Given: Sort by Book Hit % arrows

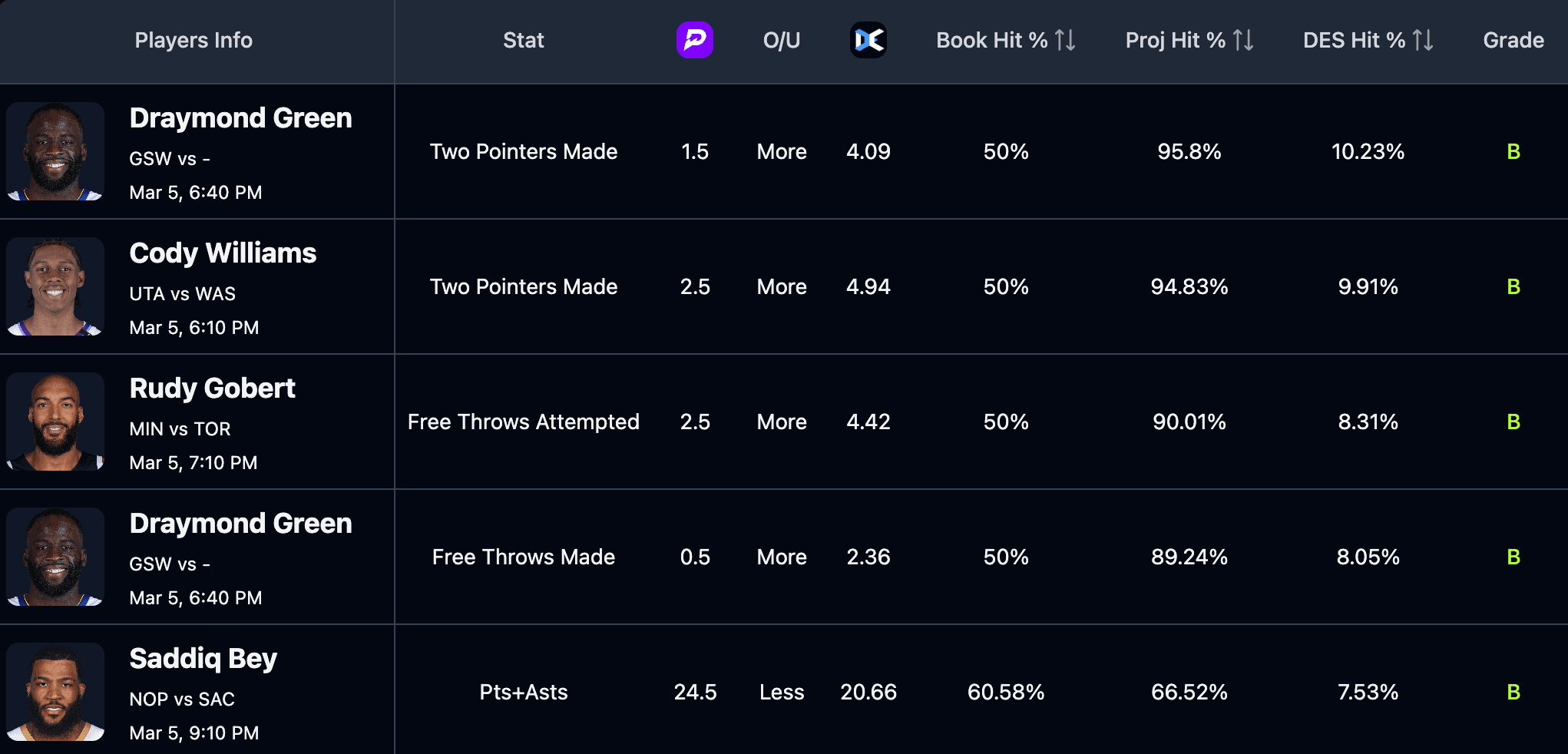Looking at the screenshot, I should 1065,40.
